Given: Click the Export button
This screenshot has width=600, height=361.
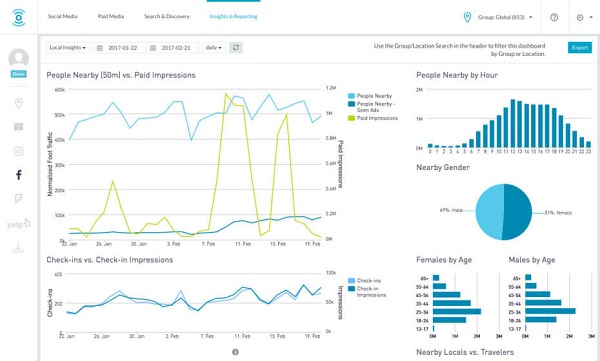Looking at the screenshot, I should point(580,47).
